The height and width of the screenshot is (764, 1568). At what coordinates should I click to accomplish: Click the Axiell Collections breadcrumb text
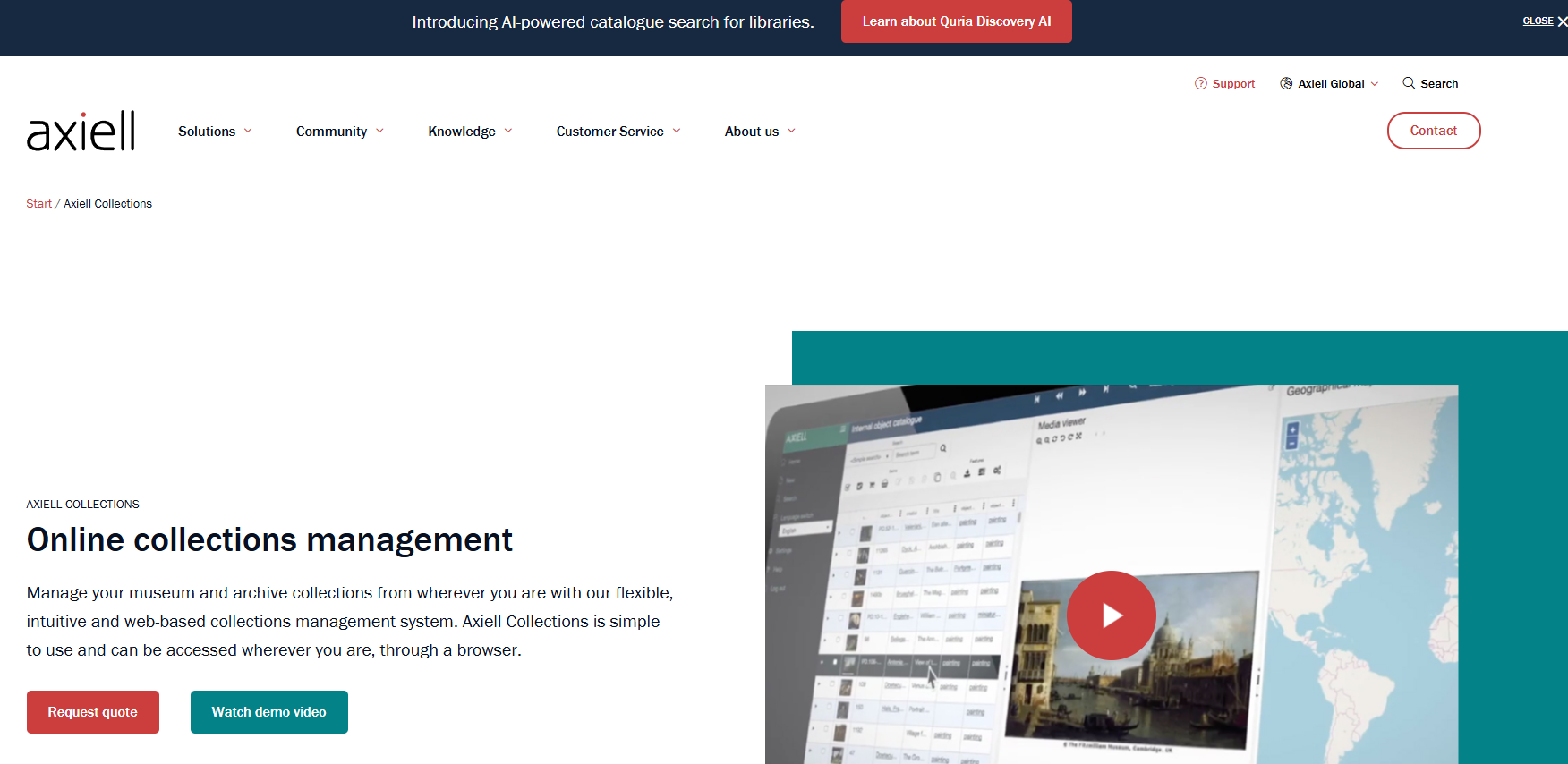coord(107,204)
